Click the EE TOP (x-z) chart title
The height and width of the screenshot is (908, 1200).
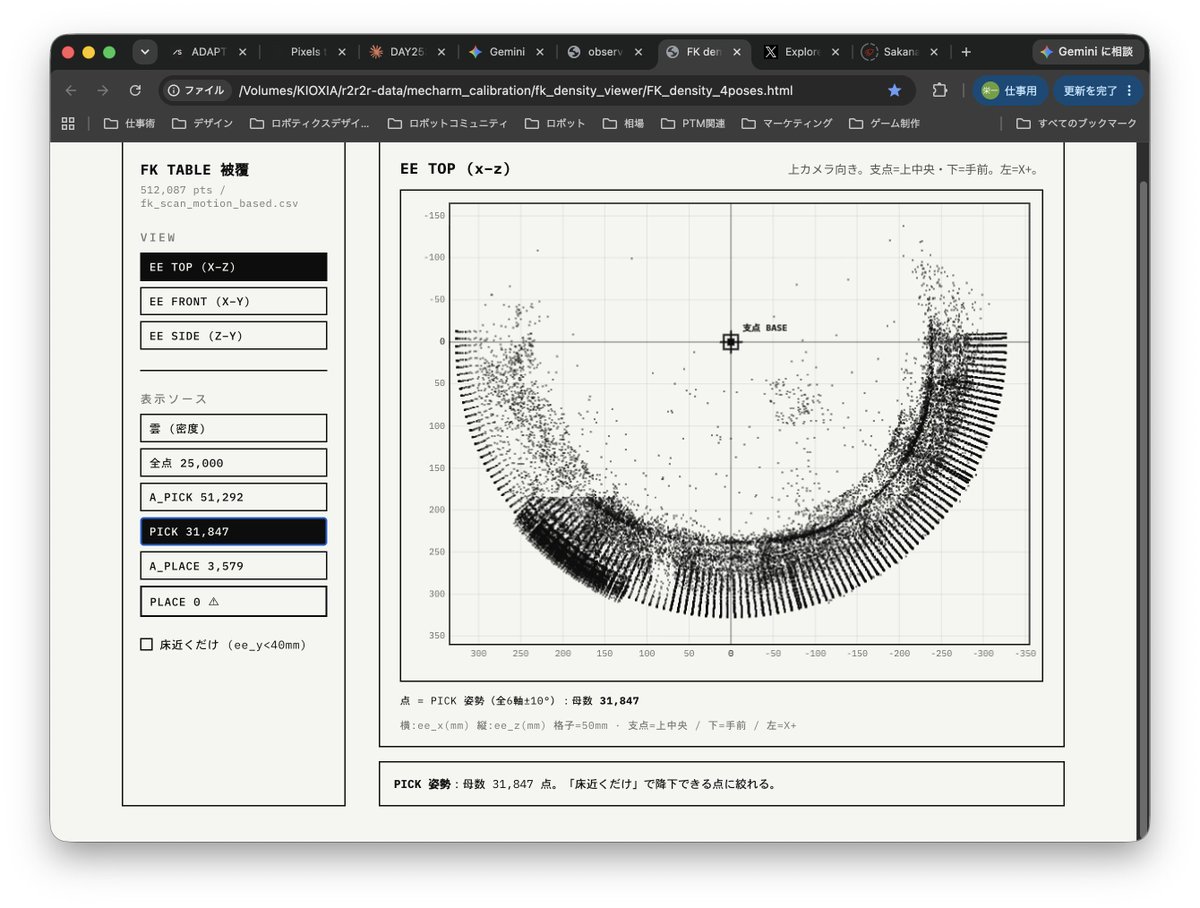click(455, 169)
